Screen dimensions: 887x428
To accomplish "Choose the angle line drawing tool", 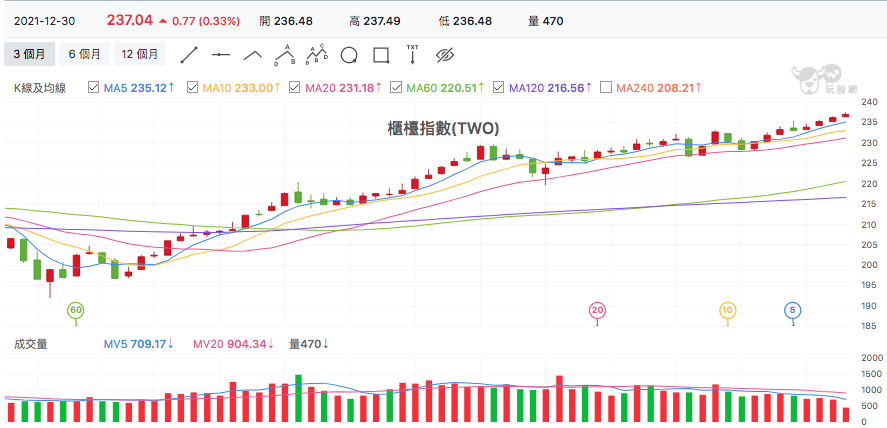I will tap(253, 55).
